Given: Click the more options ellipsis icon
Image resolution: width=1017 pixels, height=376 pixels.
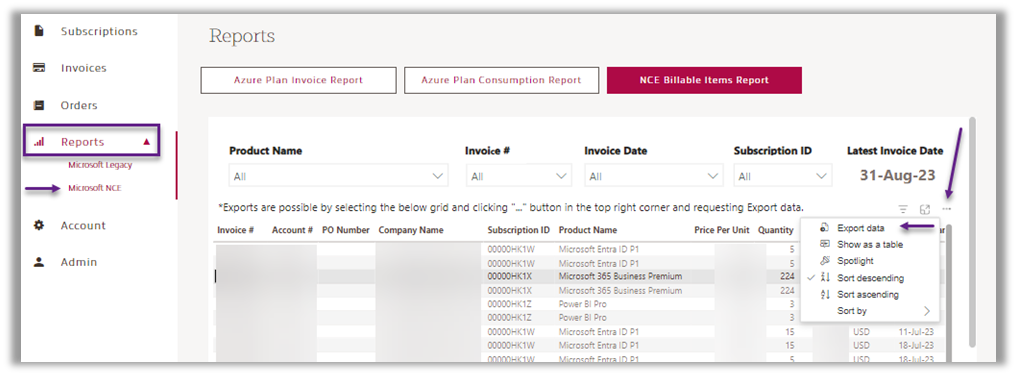Looking at the screenshot, I should pyautogui.click(x=946, y=209).
